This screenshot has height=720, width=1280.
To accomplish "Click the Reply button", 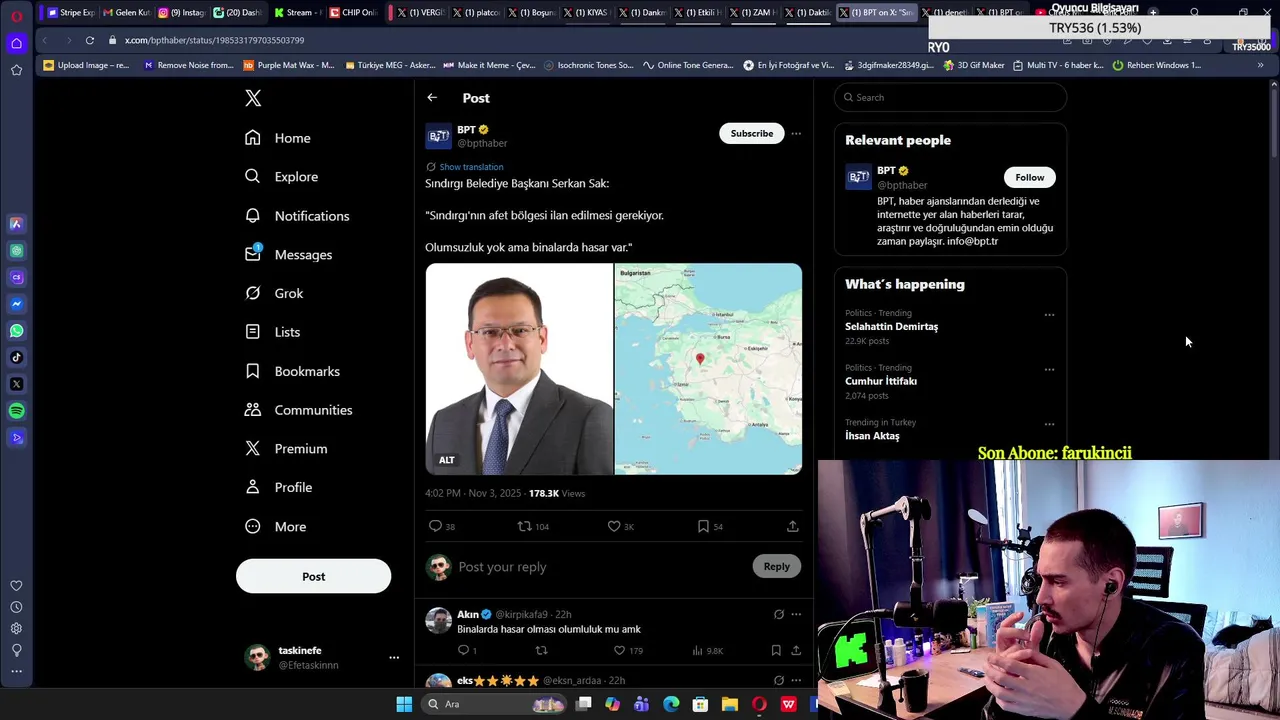I will 776,567.
